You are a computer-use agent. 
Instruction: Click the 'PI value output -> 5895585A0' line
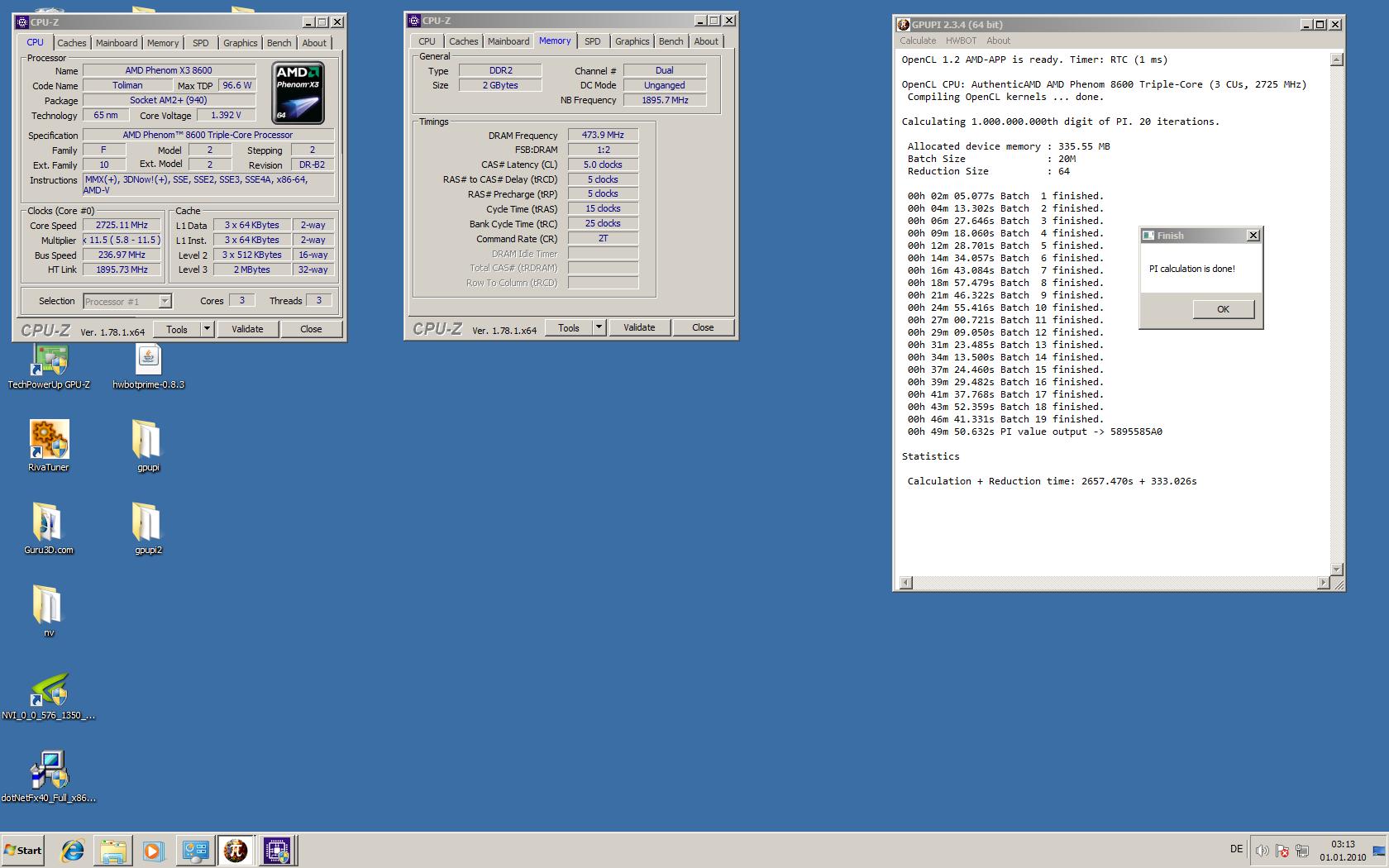(x=1034, y=432)
